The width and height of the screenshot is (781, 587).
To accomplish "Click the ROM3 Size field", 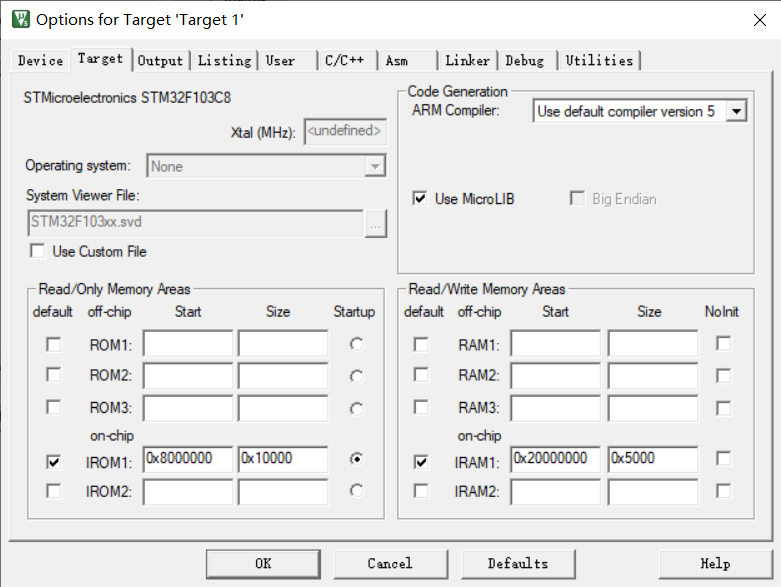I will 283,408.
